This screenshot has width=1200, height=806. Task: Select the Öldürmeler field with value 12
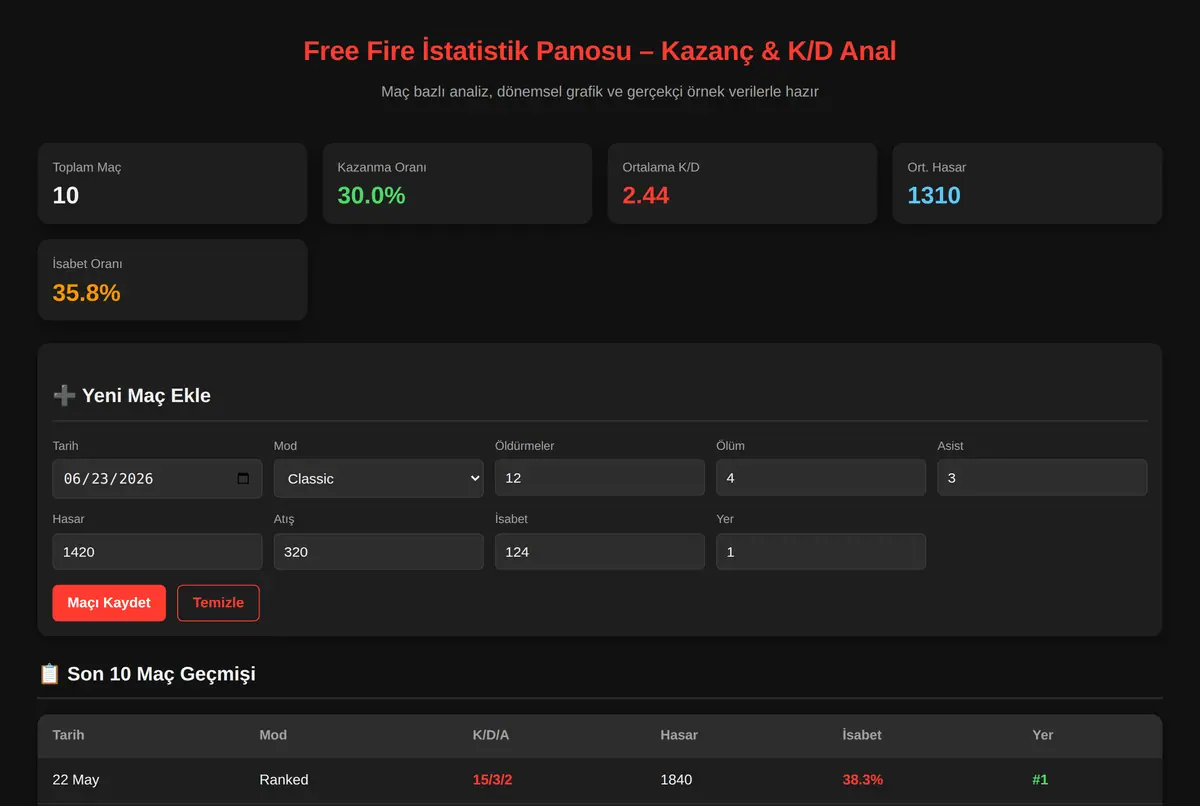pyautogui.click(x=600, y=478)
